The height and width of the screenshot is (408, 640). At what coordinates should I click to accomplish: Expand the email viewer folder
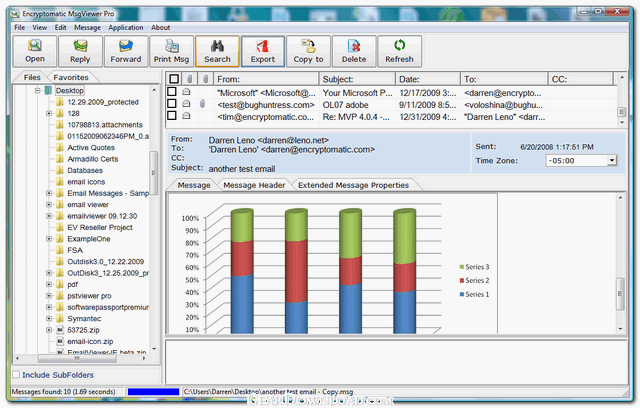tap(49, 204)
